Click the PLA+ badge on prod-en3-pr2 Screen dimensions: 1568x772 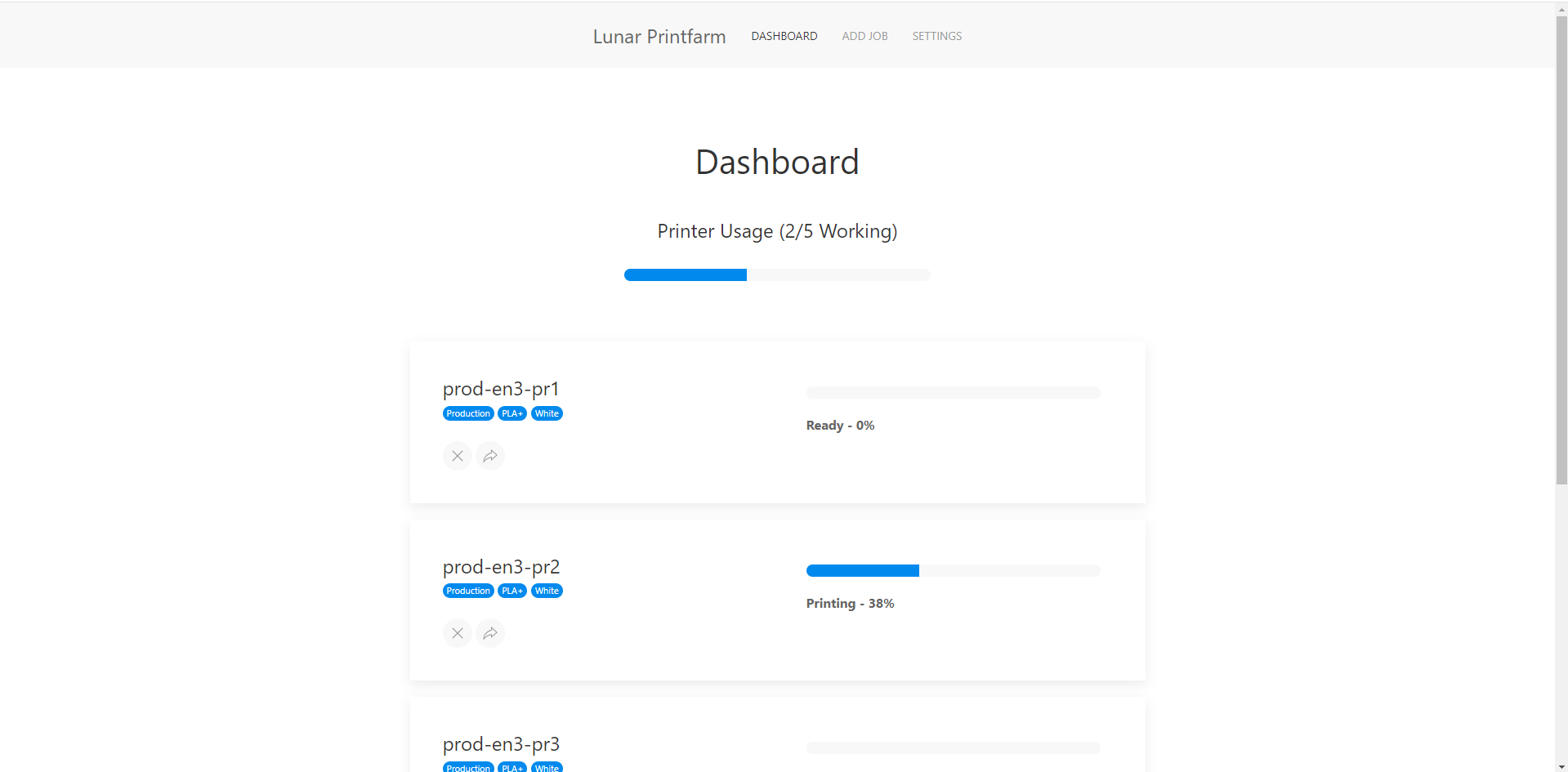512,591
